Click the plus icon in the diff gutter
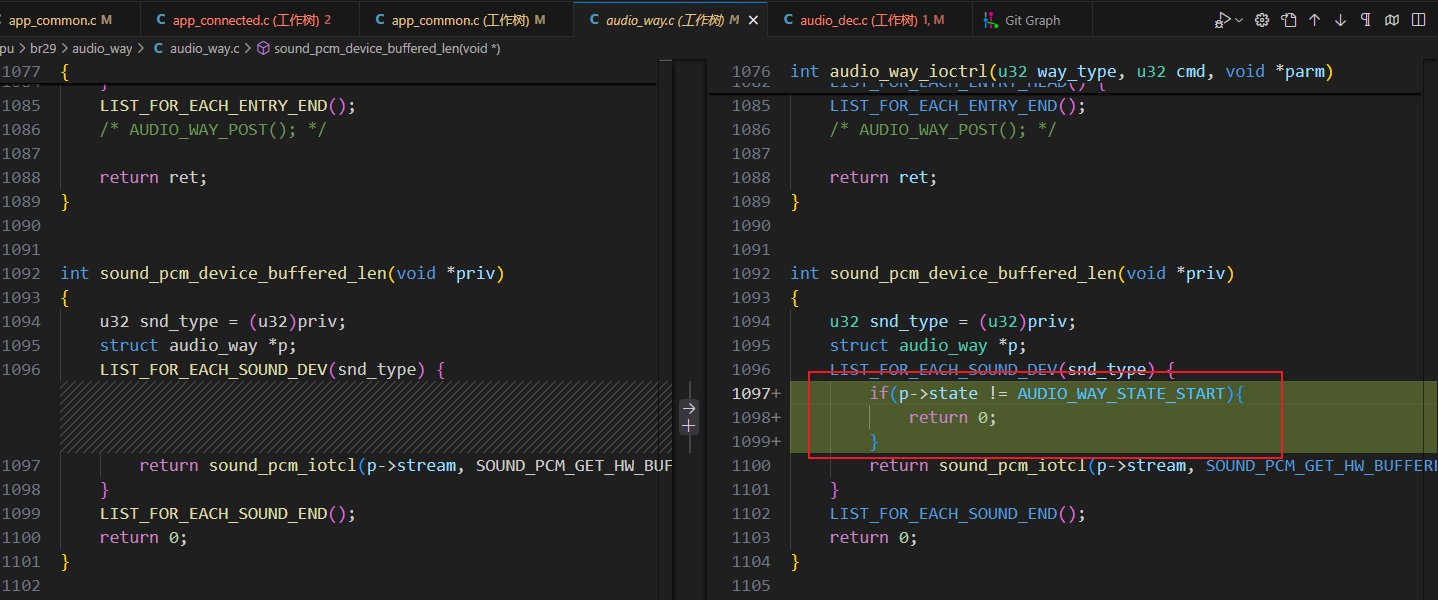Viewport: 1438px width, 600px height. coord(688,426)
